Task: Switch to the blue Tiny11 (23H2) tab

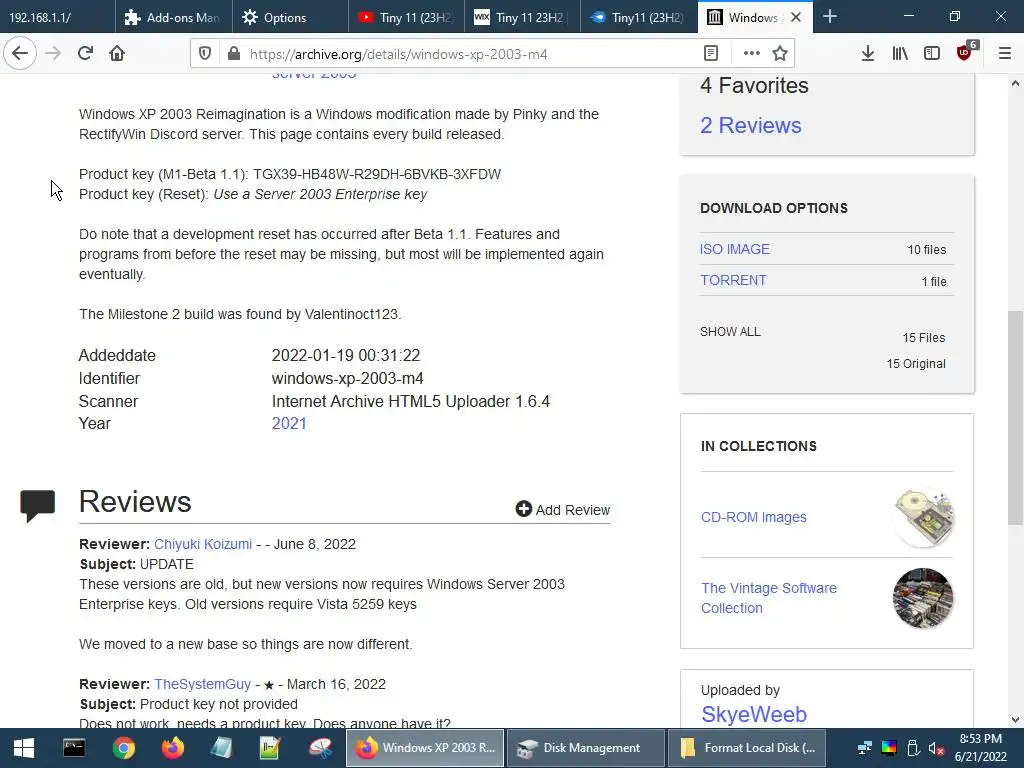Action: tap(639, 17)
